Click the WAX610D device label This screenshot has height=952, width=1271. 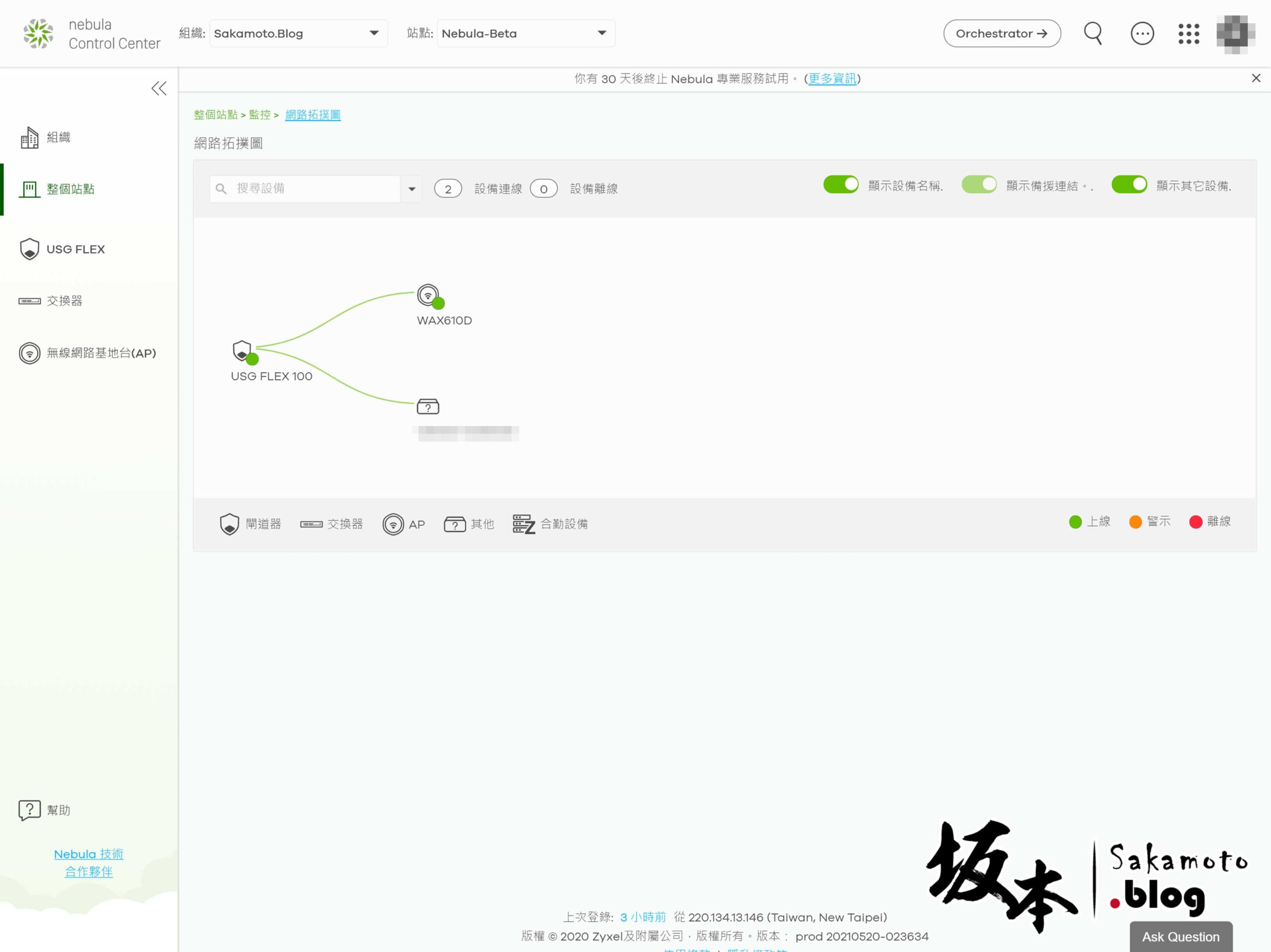(x=444, y=321)
